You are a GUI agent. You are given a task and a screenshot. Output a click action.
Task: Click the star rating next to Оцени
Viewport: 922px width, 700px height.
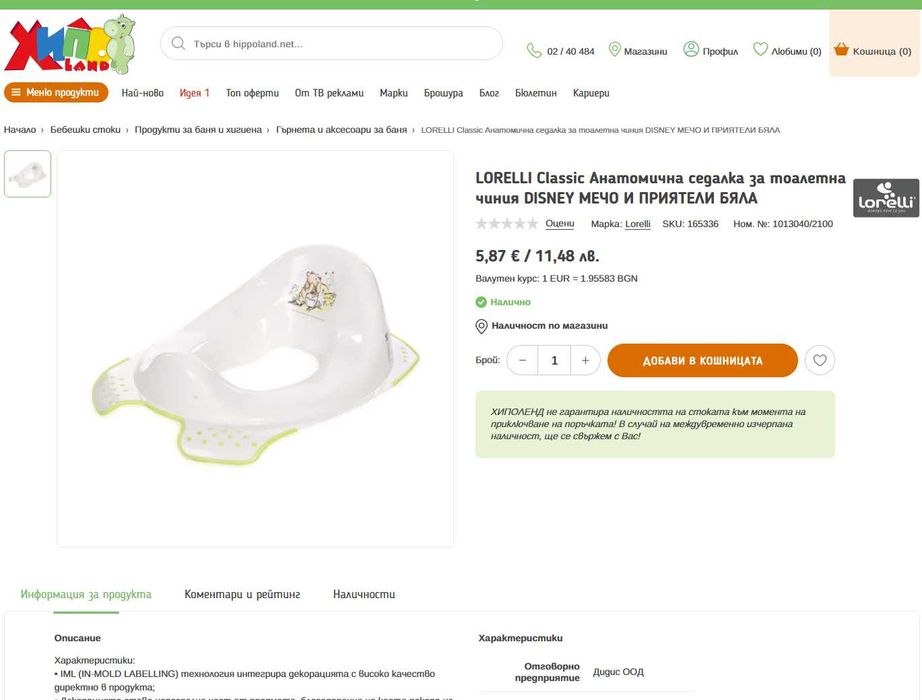coord(506,224)
